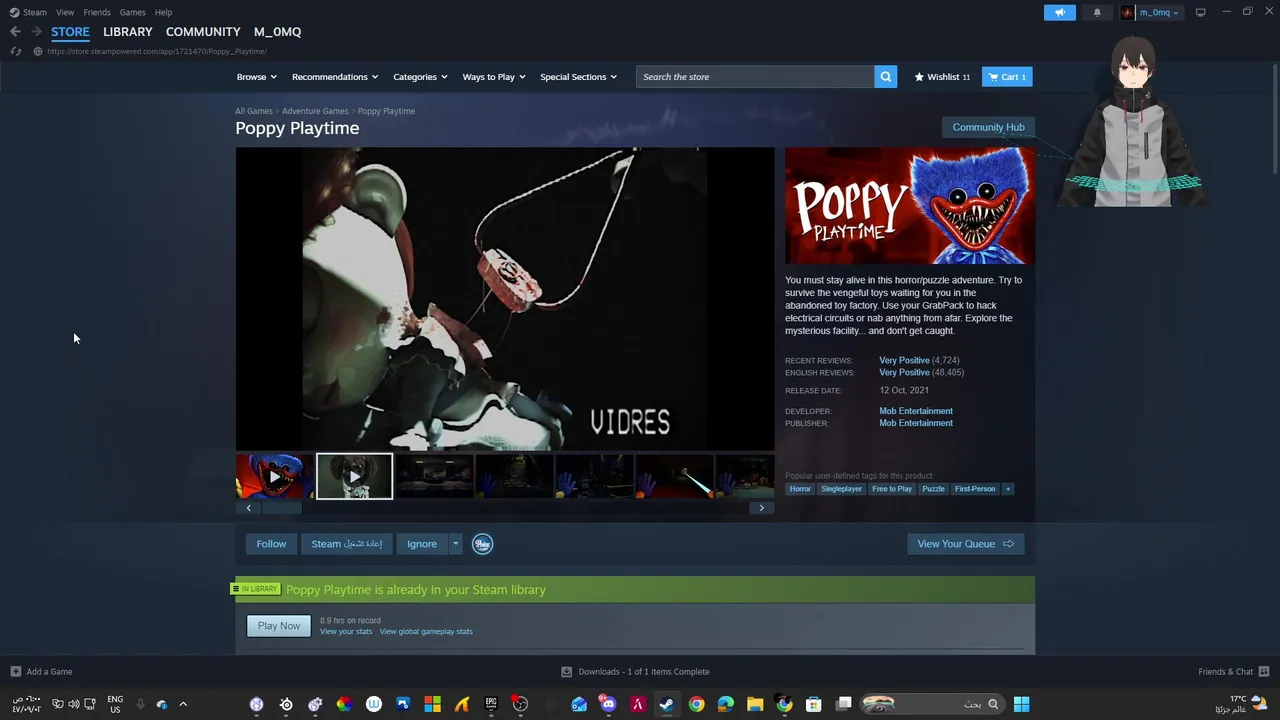Select the Horror tag
1280x720 pixels.
pos(800,489)
